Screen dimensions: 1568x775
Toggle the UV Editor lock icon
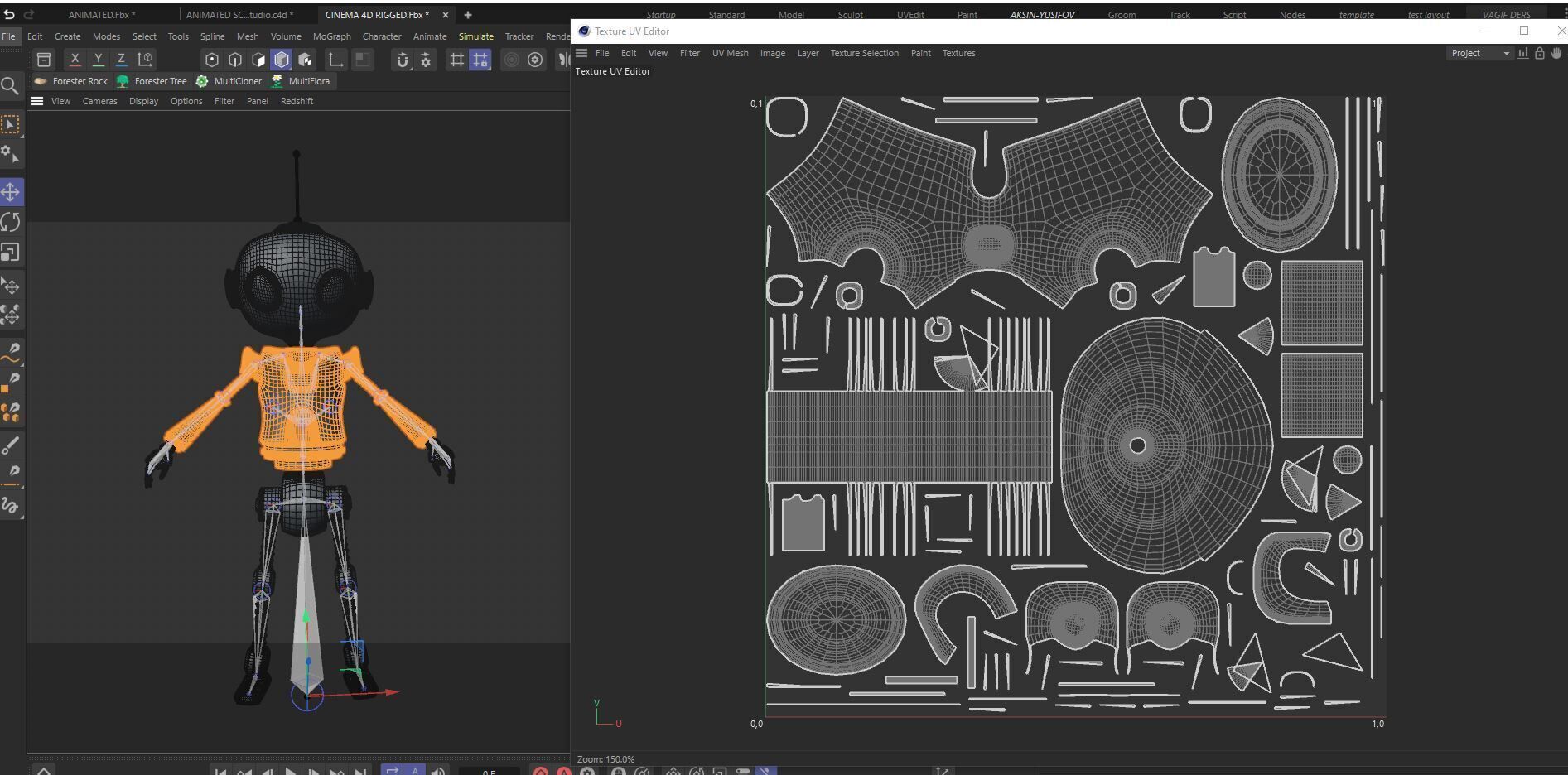pyautogui.click(x=1539, y=53)
